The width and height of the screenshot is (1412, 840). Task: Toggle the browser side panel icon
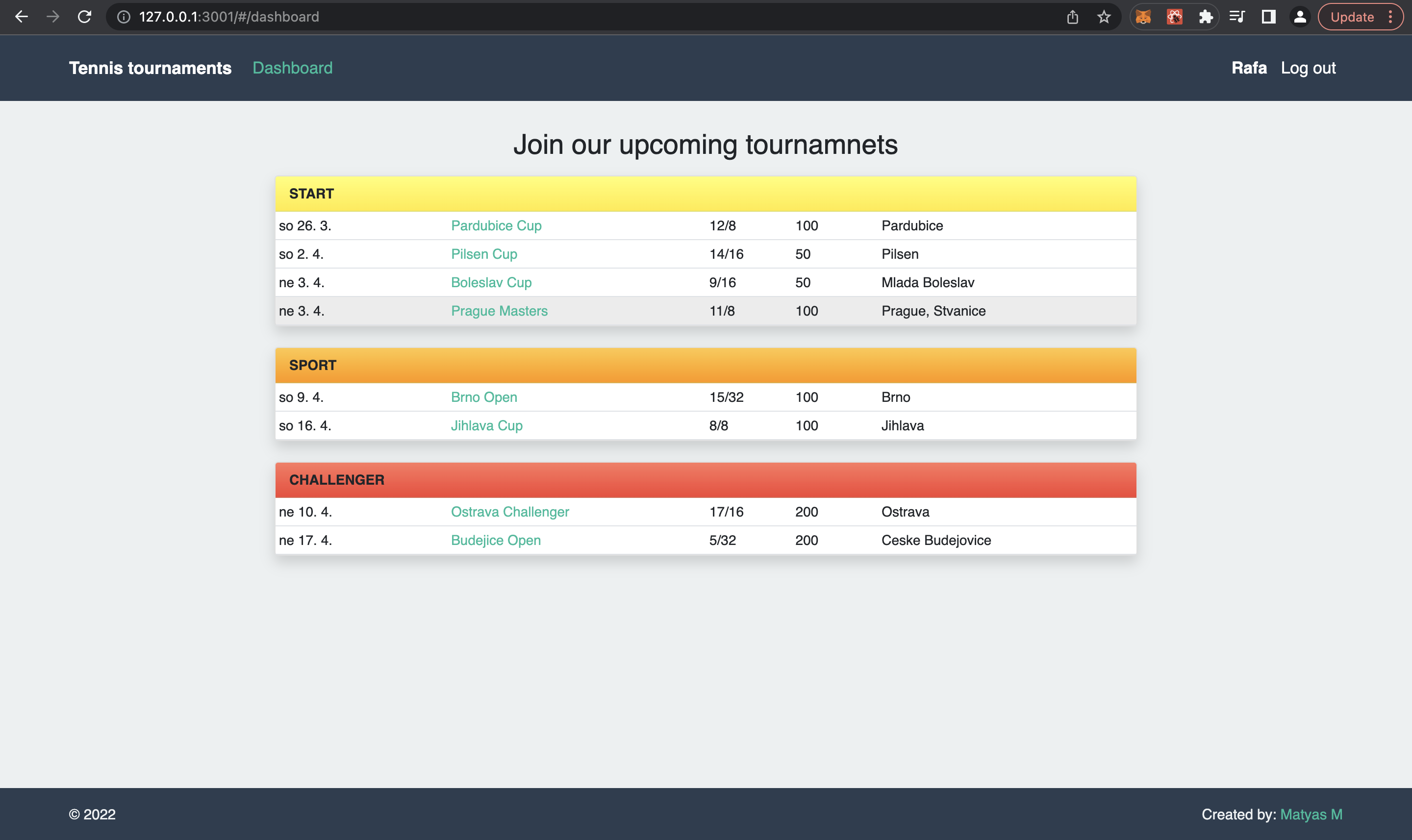tap(1268, 17)
